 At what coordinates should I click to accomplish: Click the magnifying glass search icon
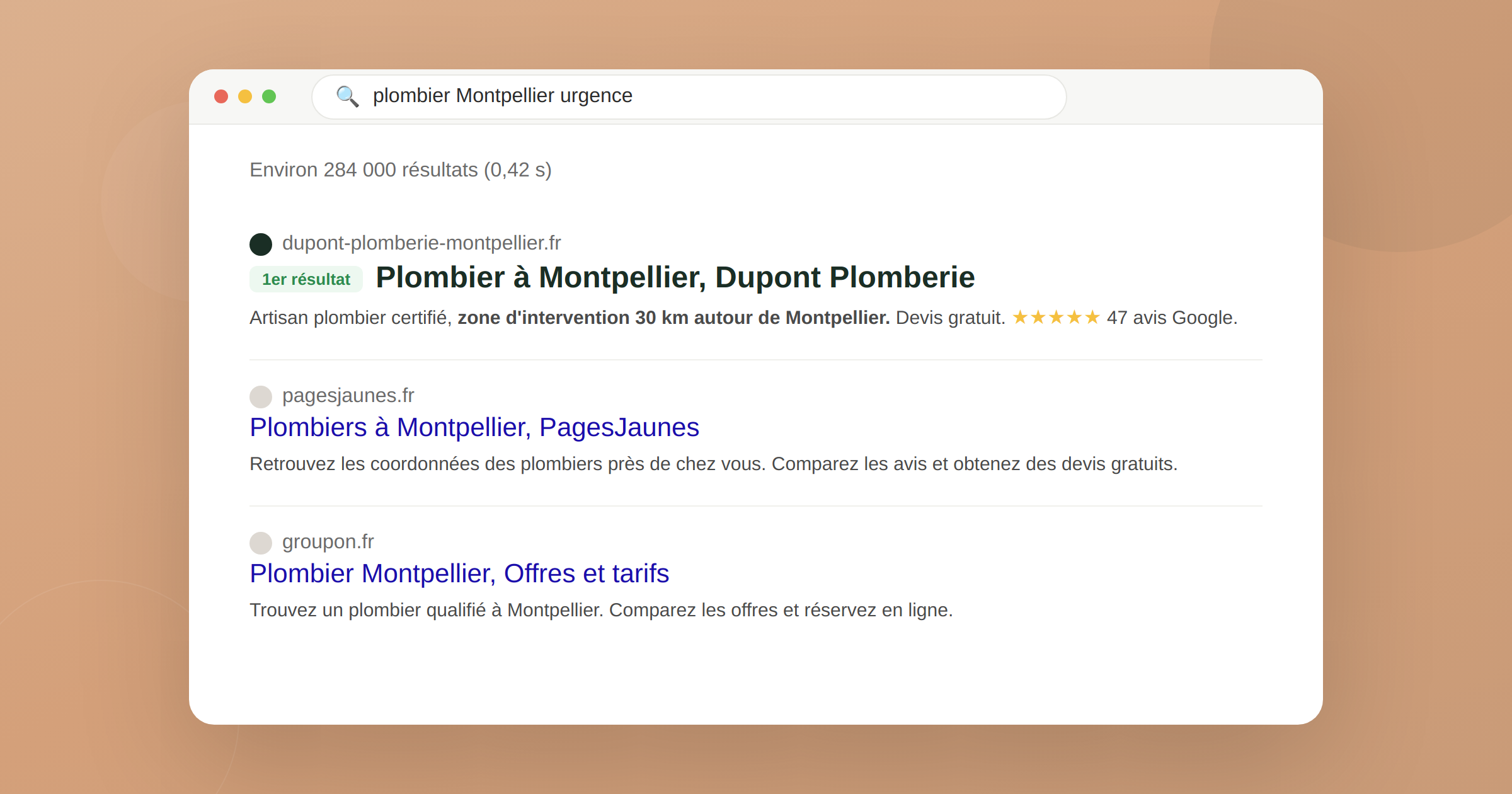347,96
